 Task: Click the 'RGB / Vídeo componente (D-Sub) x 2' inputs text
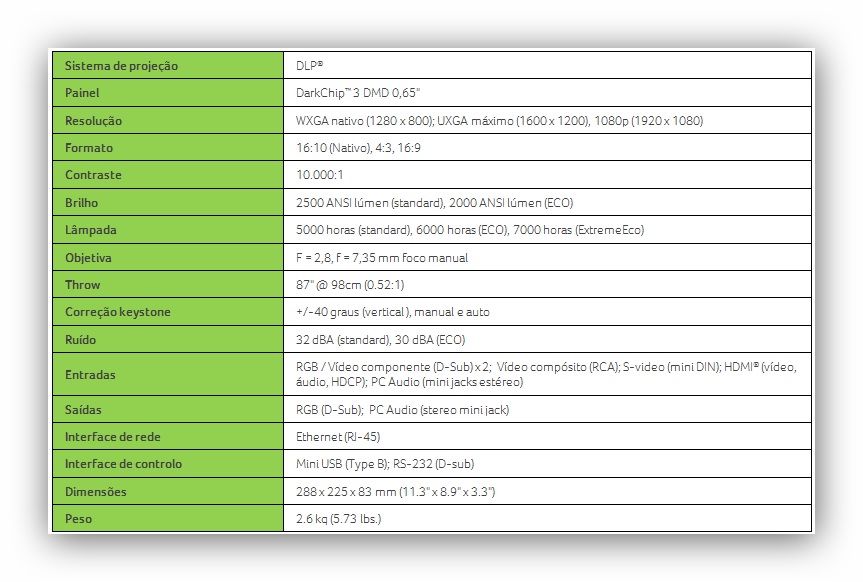[392, 367]
